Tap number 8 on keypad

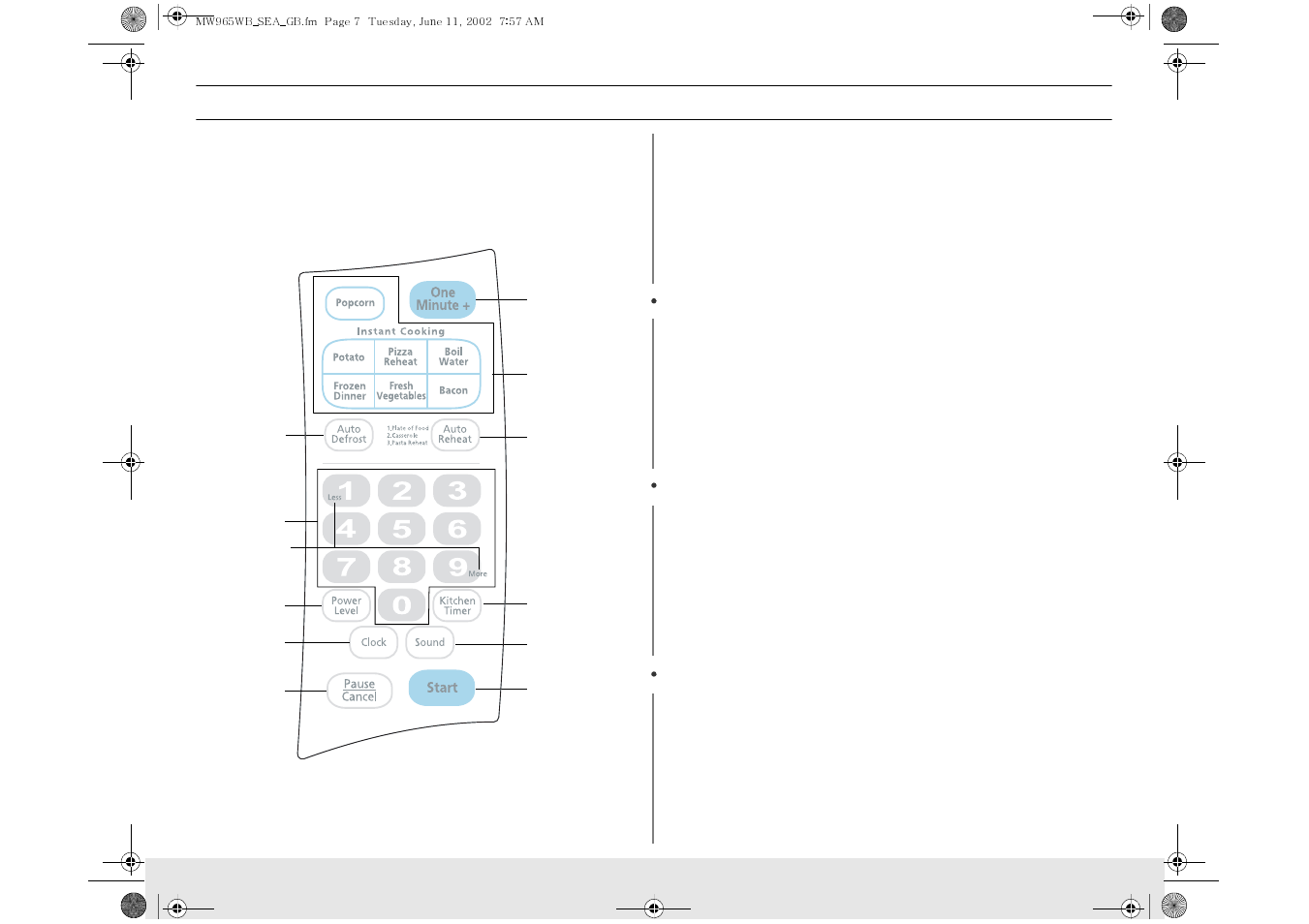point(401,567)
